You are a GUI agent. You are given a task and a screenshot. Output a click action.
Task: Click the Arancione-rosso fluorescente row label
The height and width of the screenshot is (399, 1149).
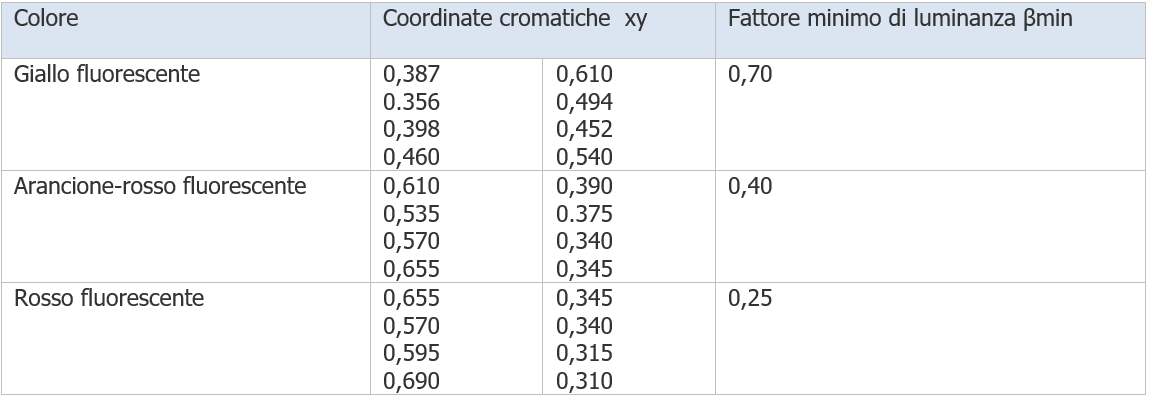click(160, 186)
